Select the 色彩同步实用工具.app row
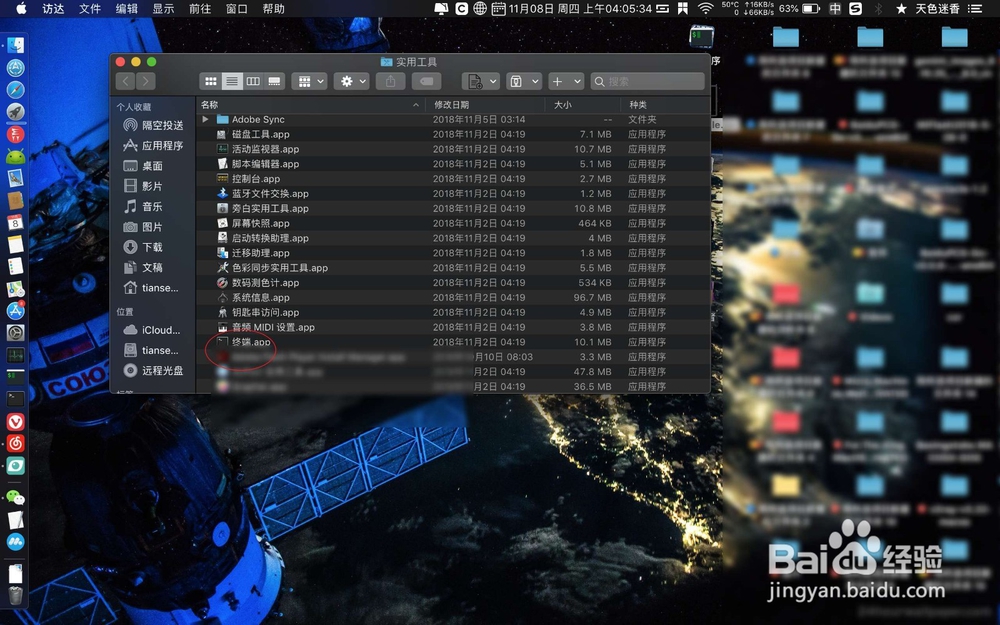Image resolution: width=1000 pixels, height=625 pixels. pos(453,268)
